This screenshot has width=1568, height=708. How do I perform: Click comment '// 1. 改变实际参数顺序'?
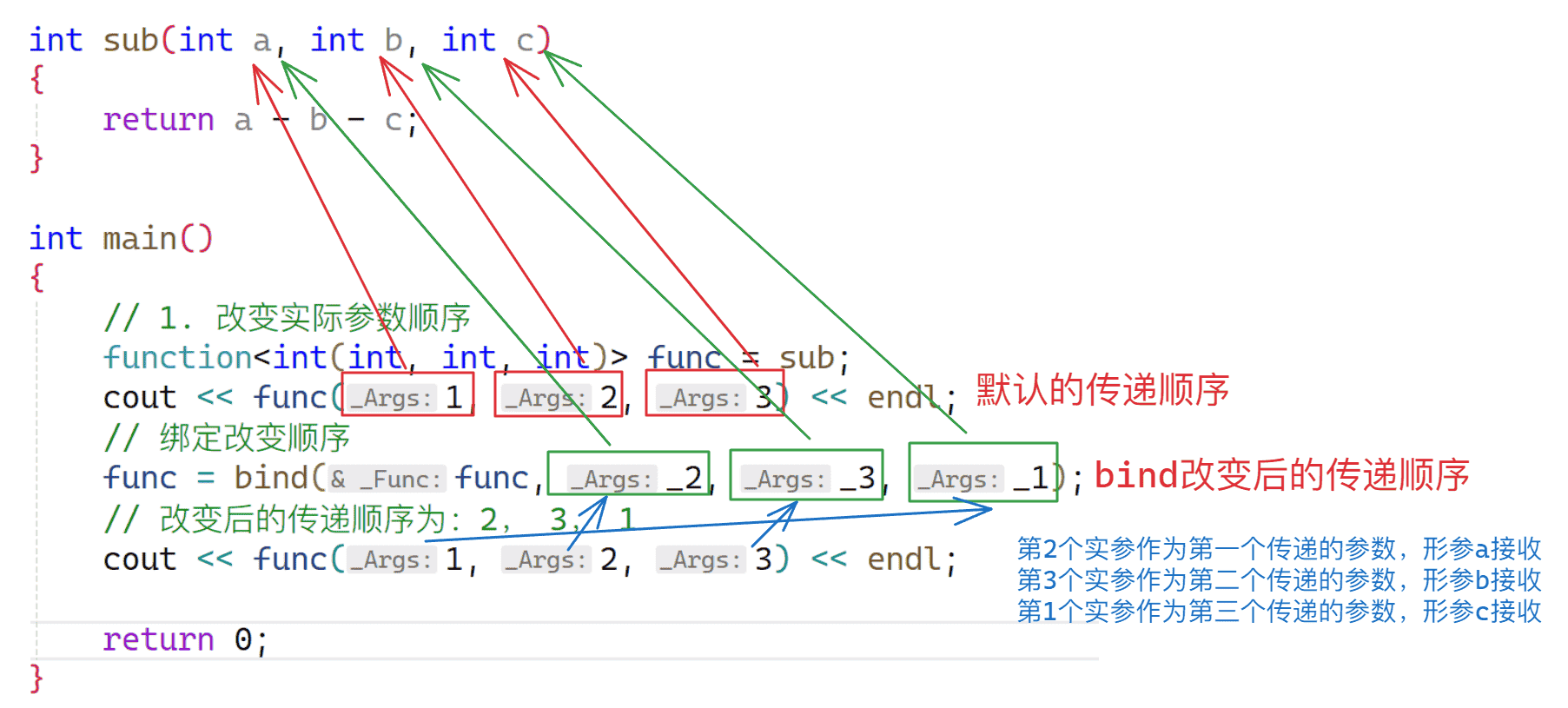[287, 318]
